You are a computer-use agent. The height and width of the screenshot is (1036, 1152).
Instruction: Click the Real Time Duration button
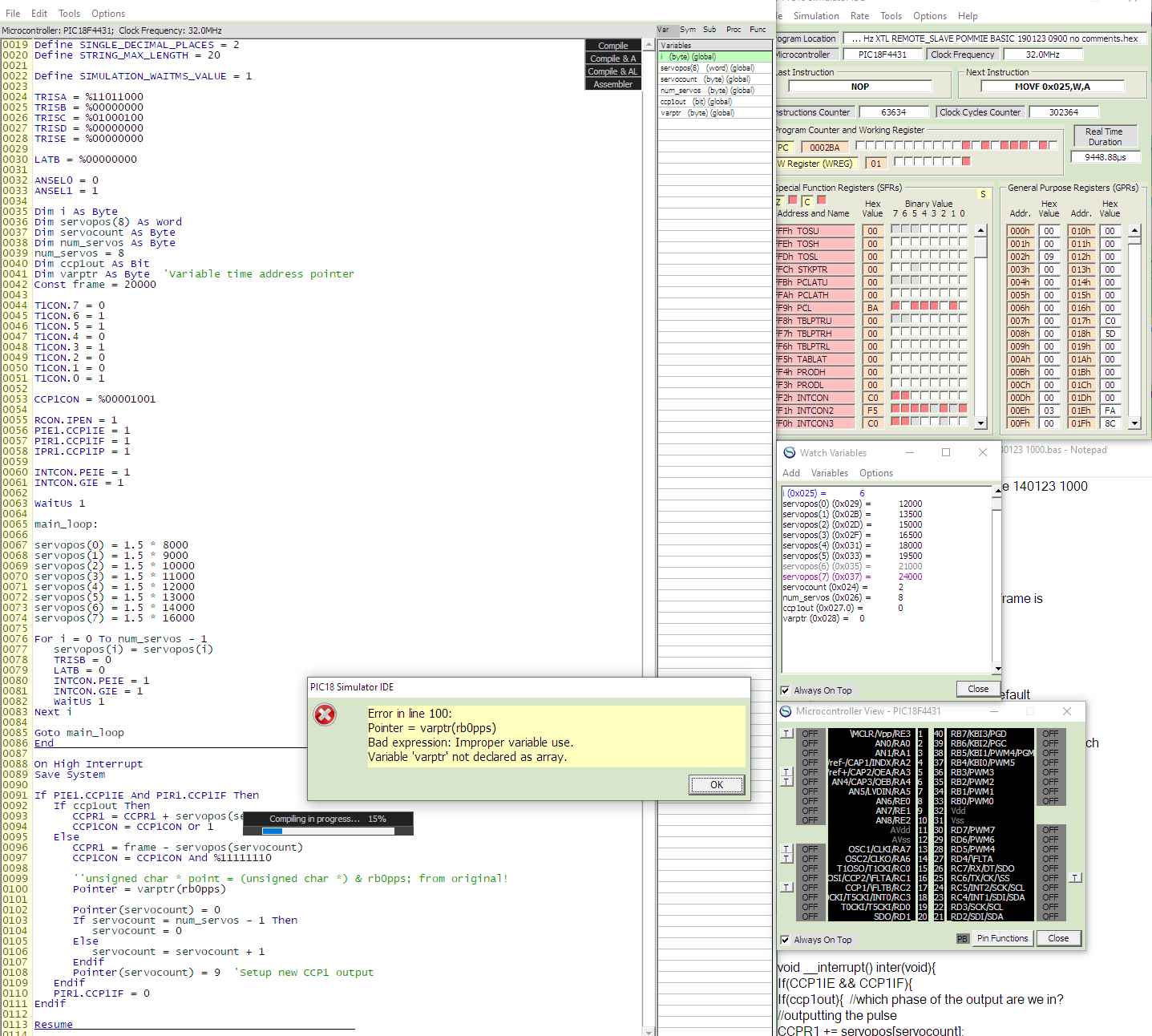(x=1105, y=136)
